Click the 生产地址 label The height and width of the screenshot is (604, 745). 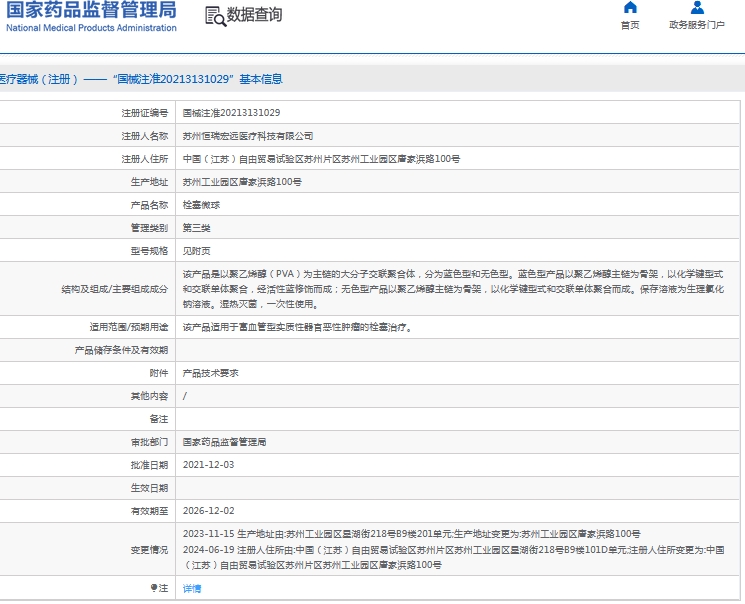(149, 182)
